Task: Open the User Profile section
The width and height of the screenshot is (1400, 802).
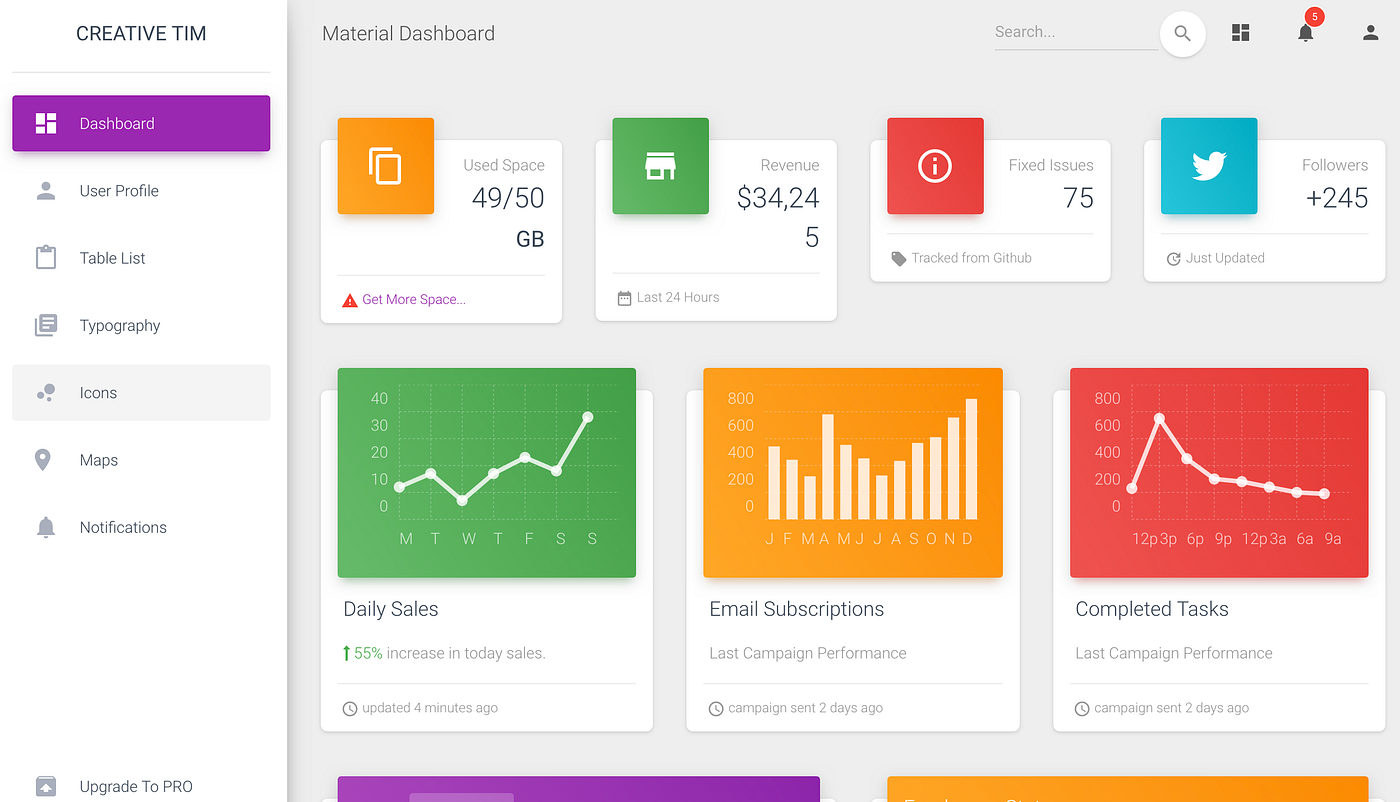Action: point(118,190)
